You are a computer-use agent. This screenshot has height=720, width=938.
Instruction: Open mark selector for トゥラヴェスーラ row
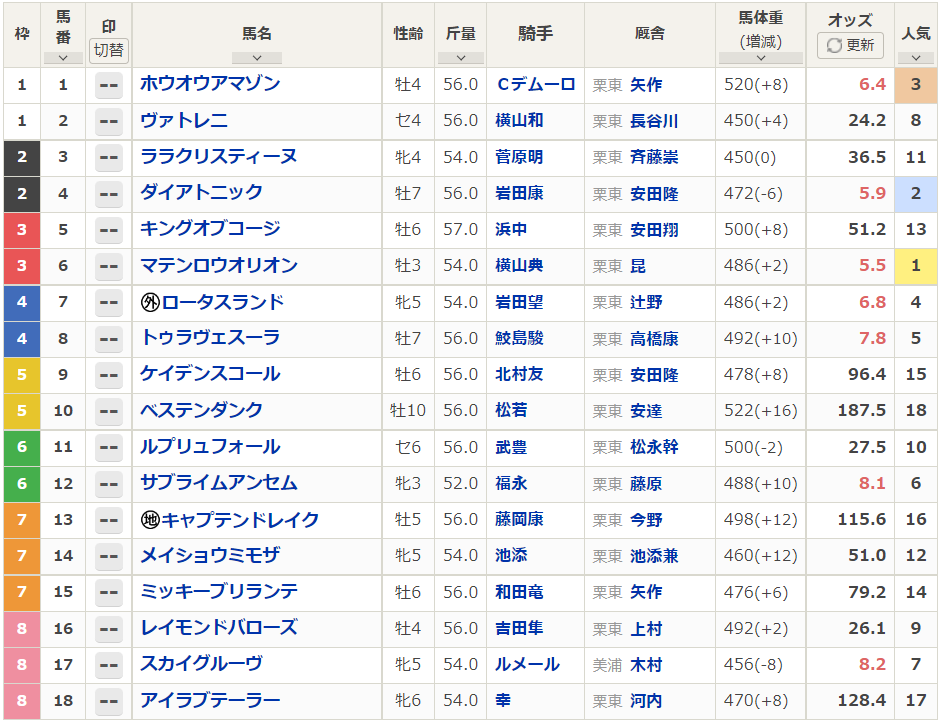(109, 339)
